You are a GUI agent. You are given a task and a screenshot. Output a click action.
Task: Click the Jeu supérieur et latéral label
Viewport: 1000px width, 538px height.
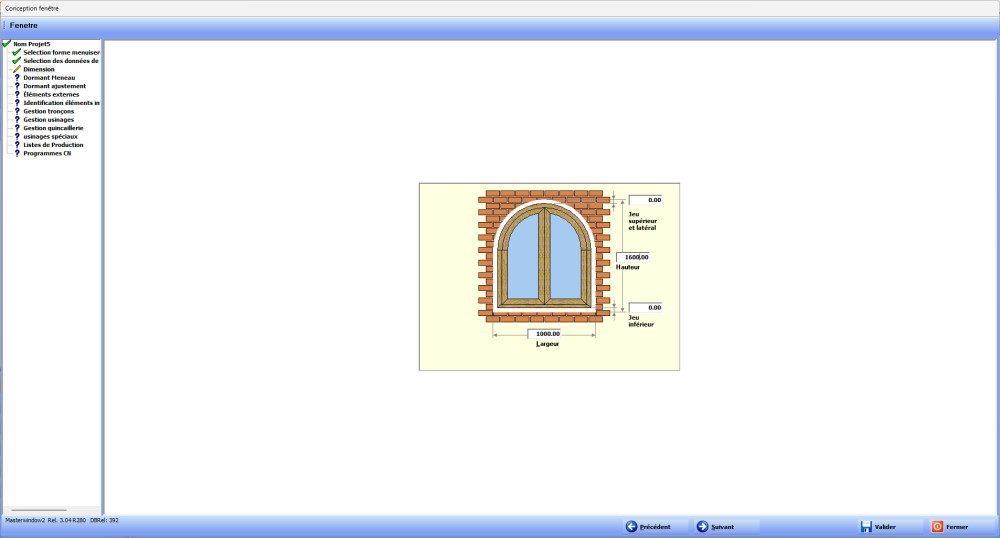(x=642, y=221)
